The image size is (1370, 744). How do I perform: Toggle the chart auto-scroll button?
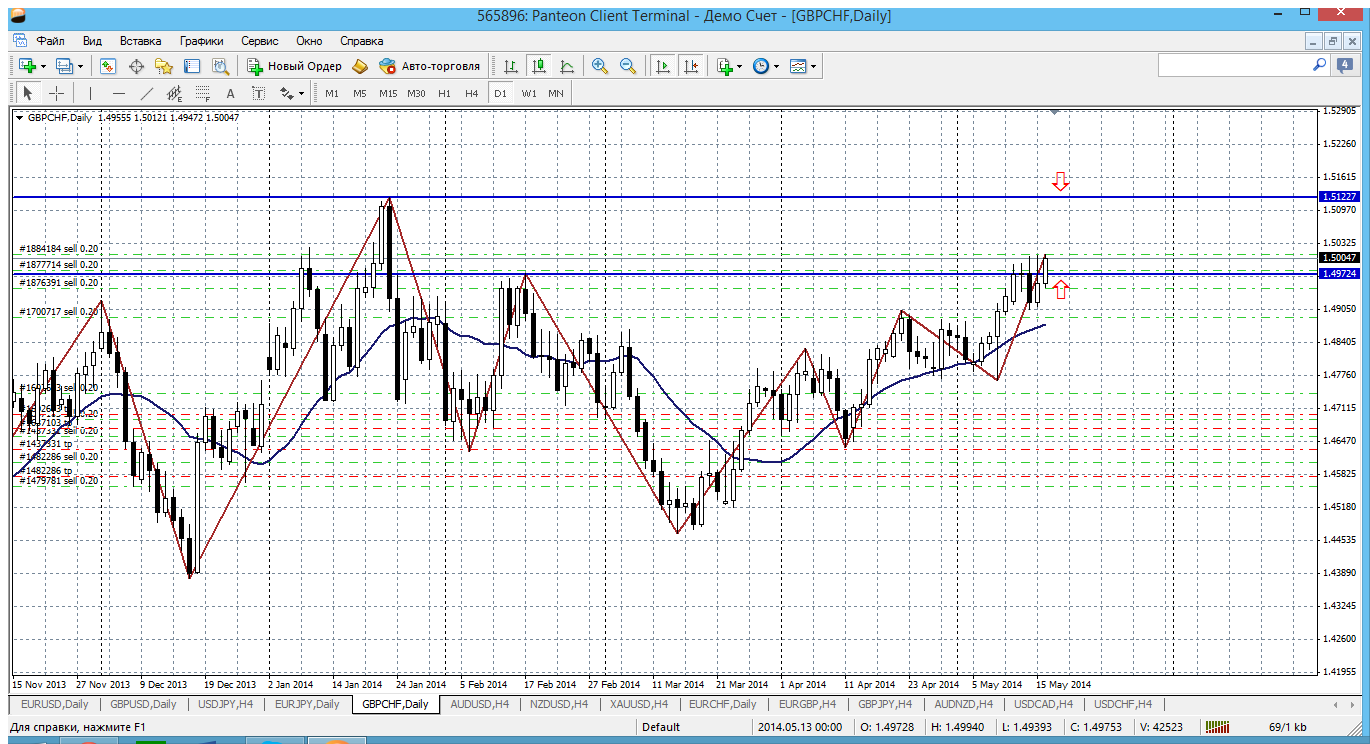point(662,66)
